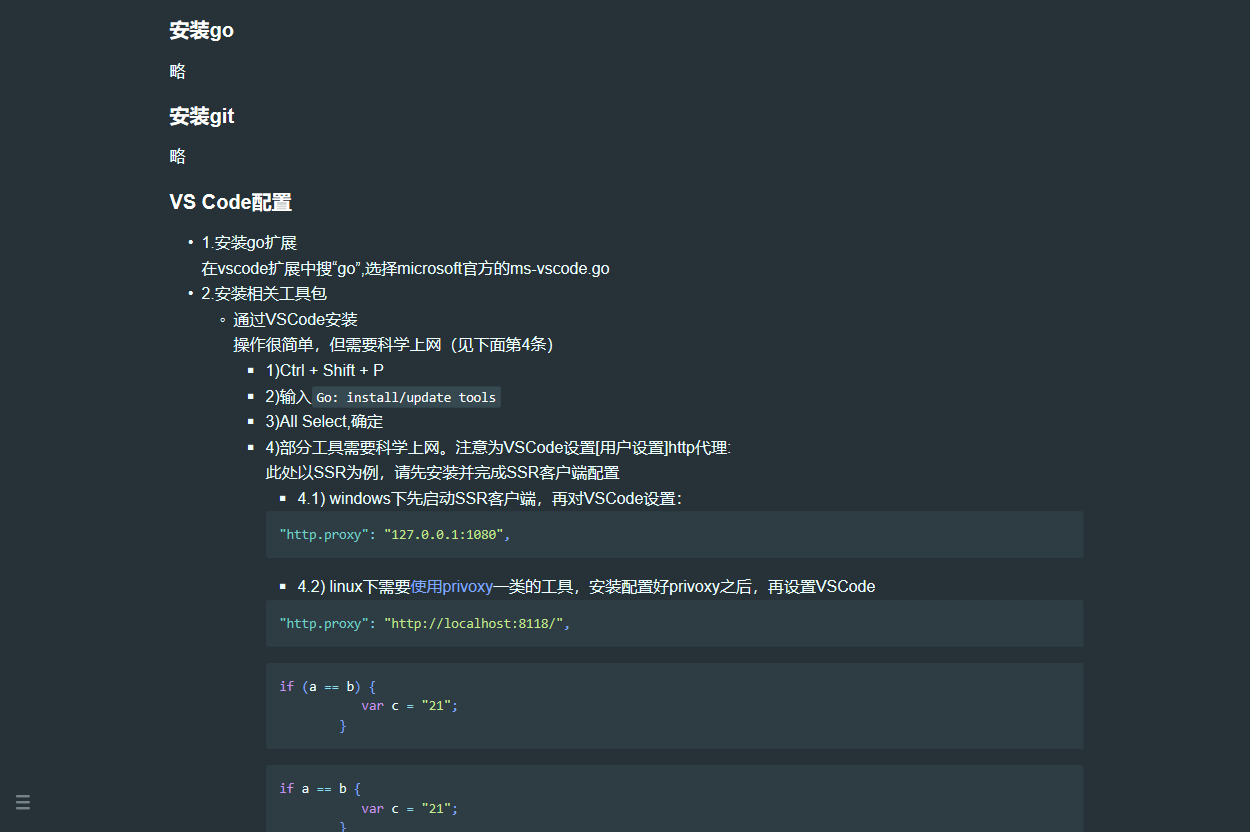Click the VS Code配置 heading
Screen dimensions: 1250x832
coord(230,203)
